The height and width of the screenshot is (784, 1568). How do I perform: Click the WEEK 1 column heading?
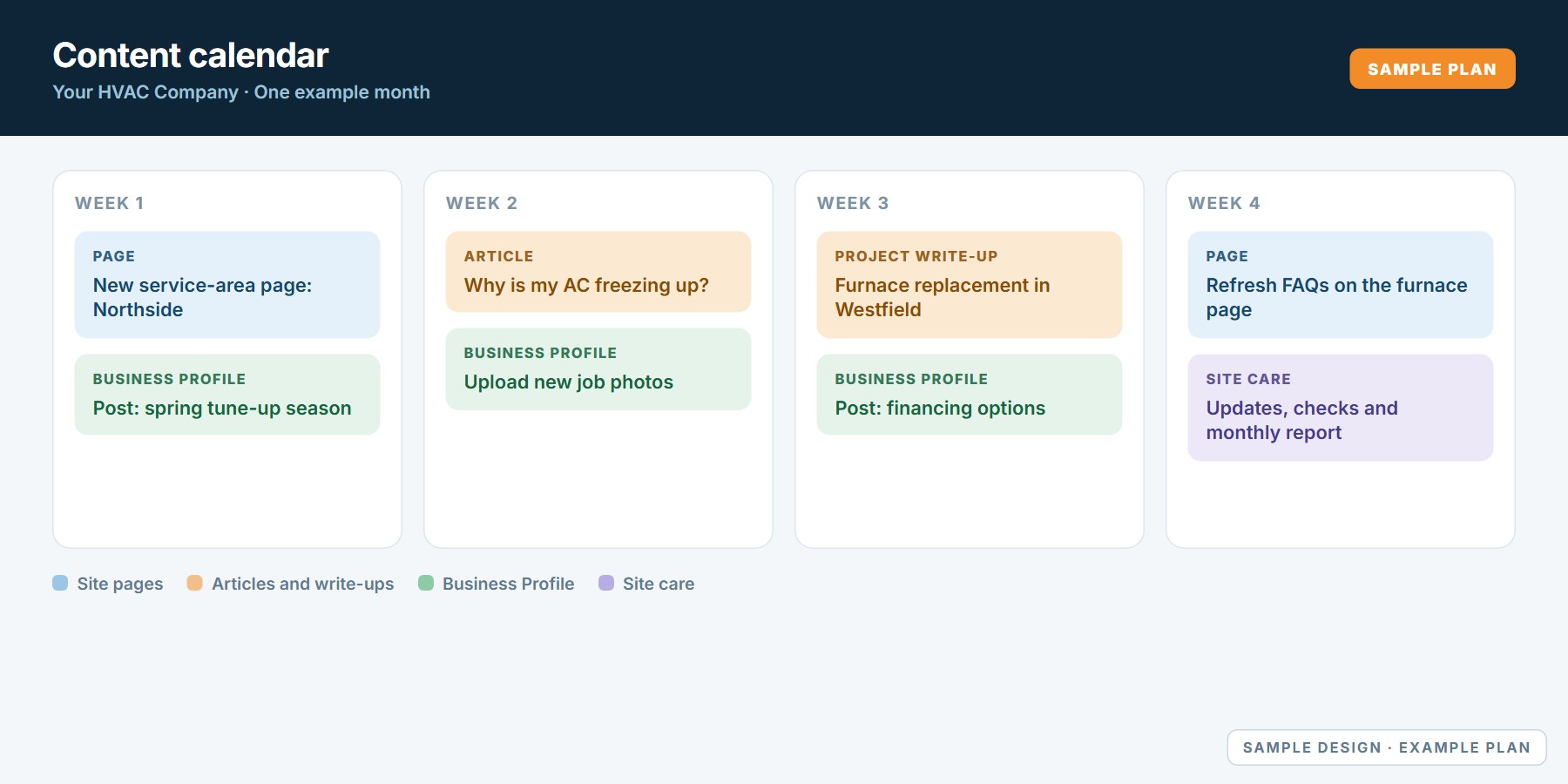pos(110,203)
